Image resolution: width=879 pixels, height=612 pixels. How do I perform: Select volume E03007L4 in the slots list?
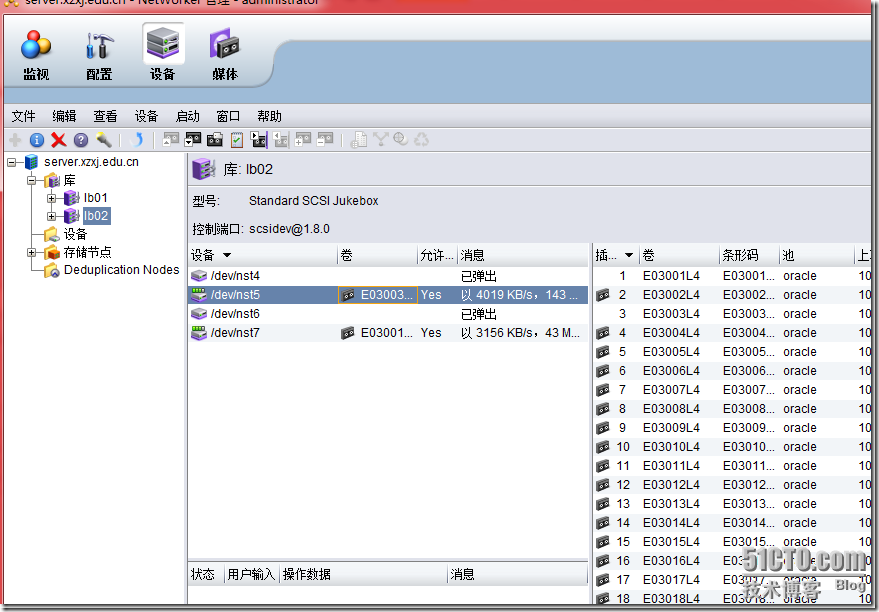(x=671, y=390)
